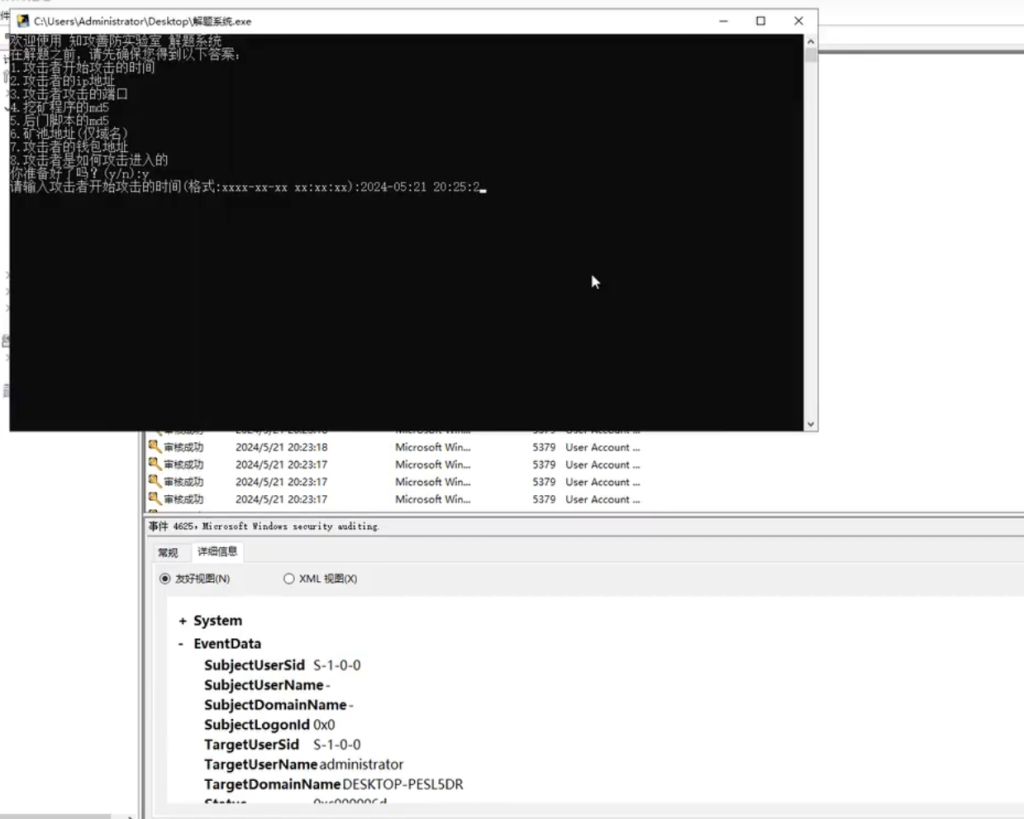Click the SubjectDomainName field label
Image resolution: width=1024 pixels, height=819 pixels.
point(275,705)
